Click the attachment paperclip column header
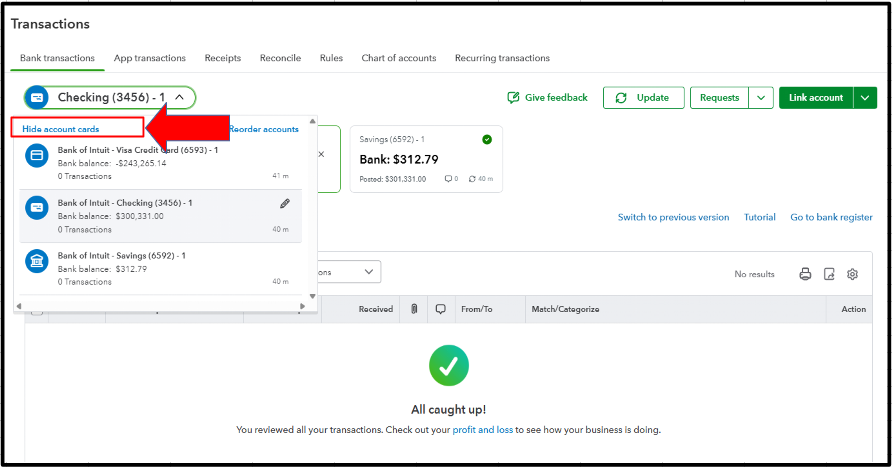This screenshot has width=892, height=467. pyautogui.click(x=414, y=309)
